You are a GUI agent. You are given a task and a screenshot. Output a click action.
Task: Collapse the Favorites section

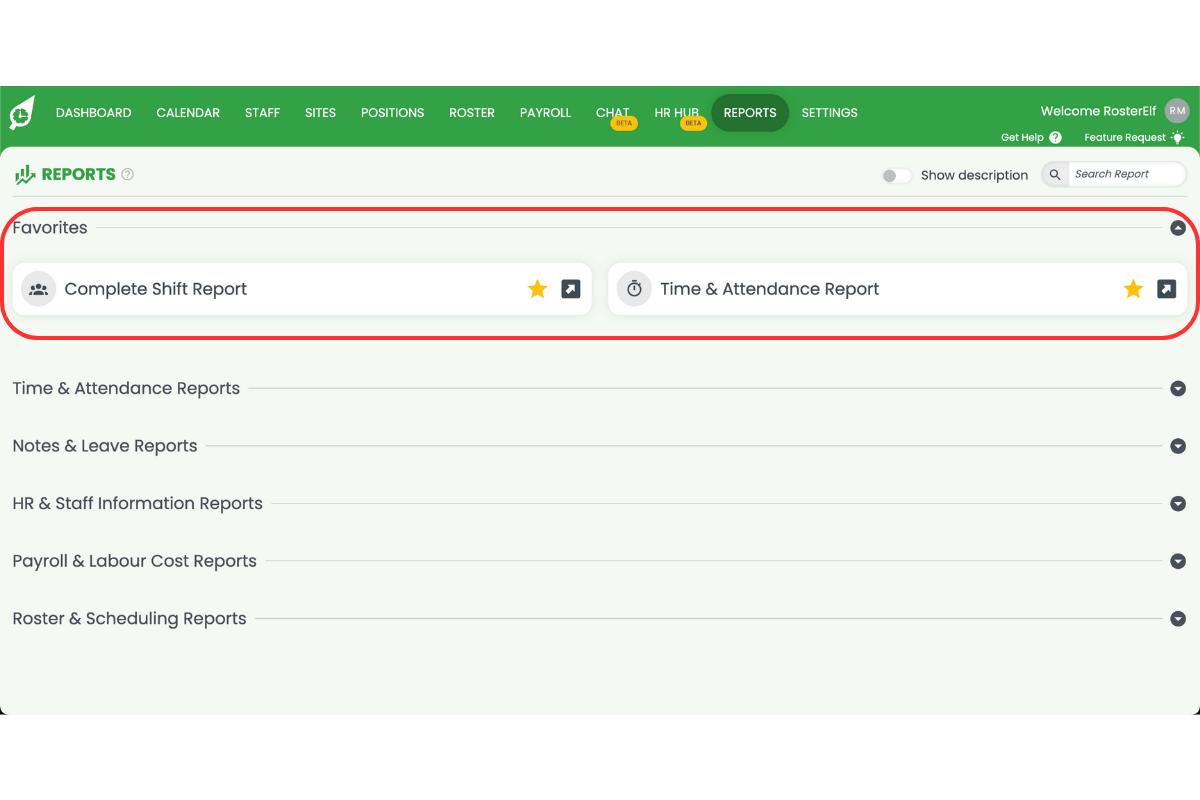1178,227
